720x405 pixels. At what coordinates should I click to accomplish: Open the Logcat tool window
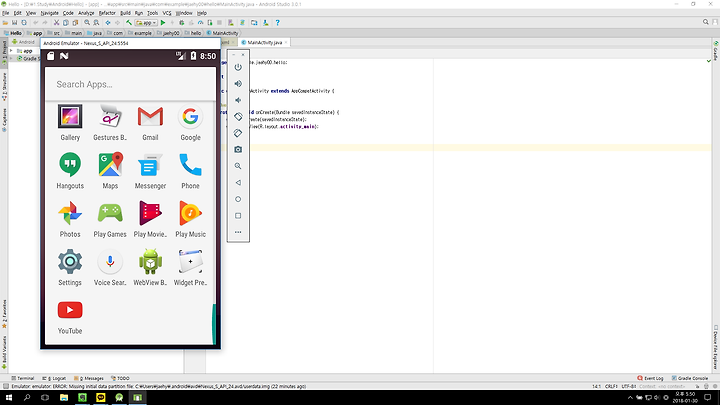(x=54, y=378)
